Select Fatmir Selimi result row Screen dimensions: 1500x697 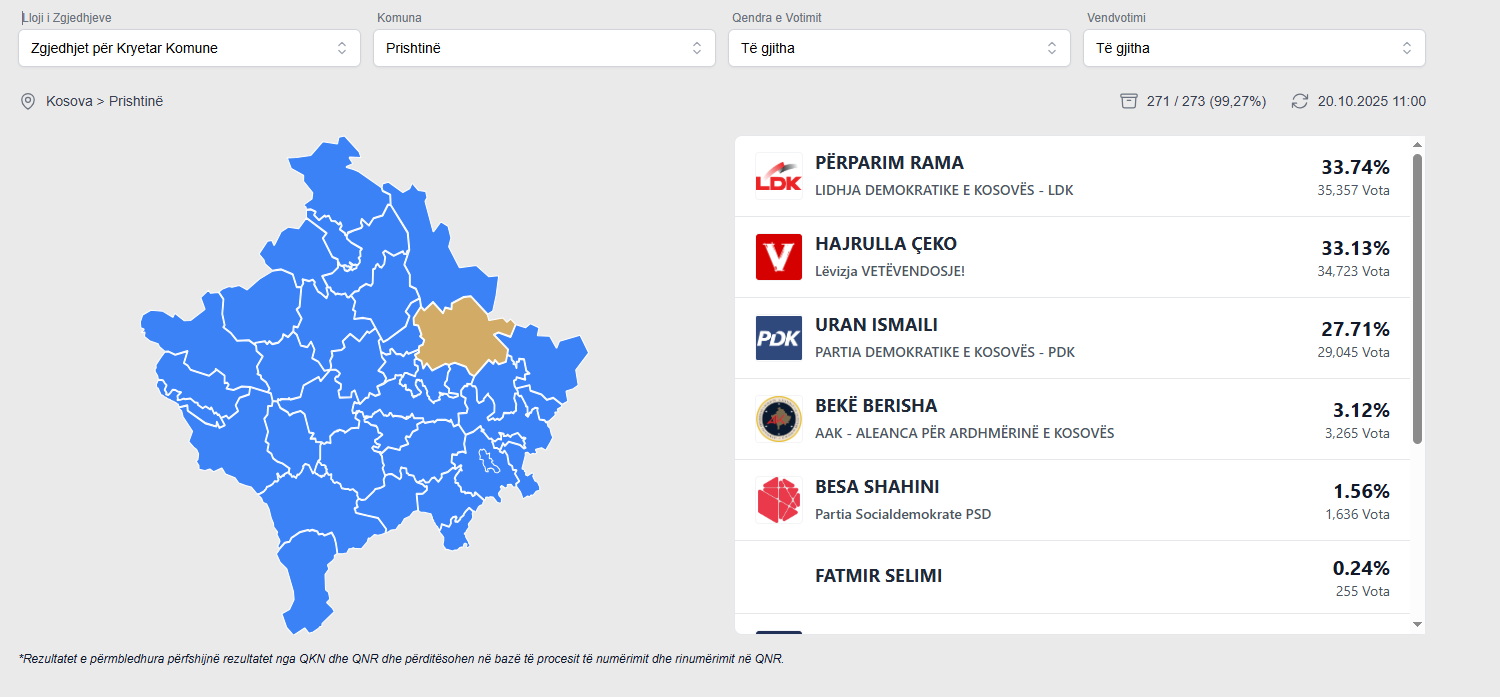point(1072,577)
